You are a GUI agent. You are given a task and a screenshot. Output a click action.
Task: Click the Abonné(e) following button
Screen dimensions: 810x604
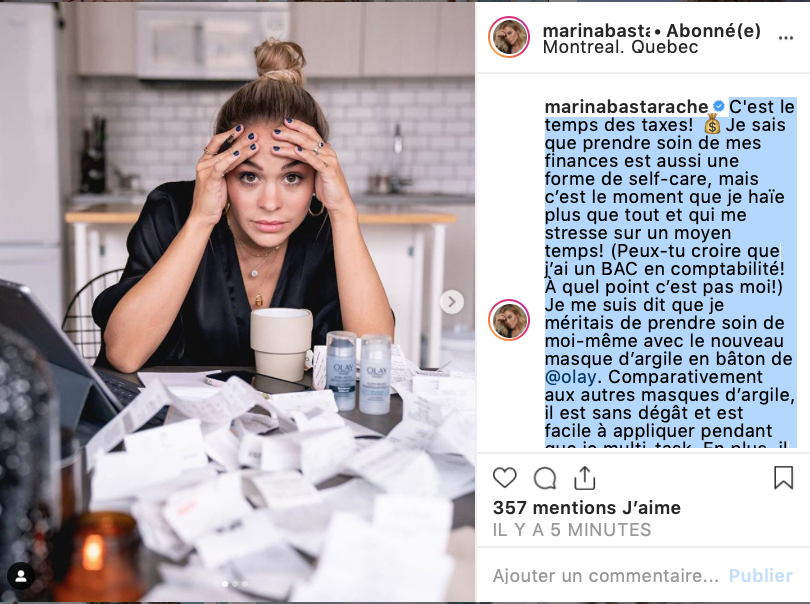point(713,30)
